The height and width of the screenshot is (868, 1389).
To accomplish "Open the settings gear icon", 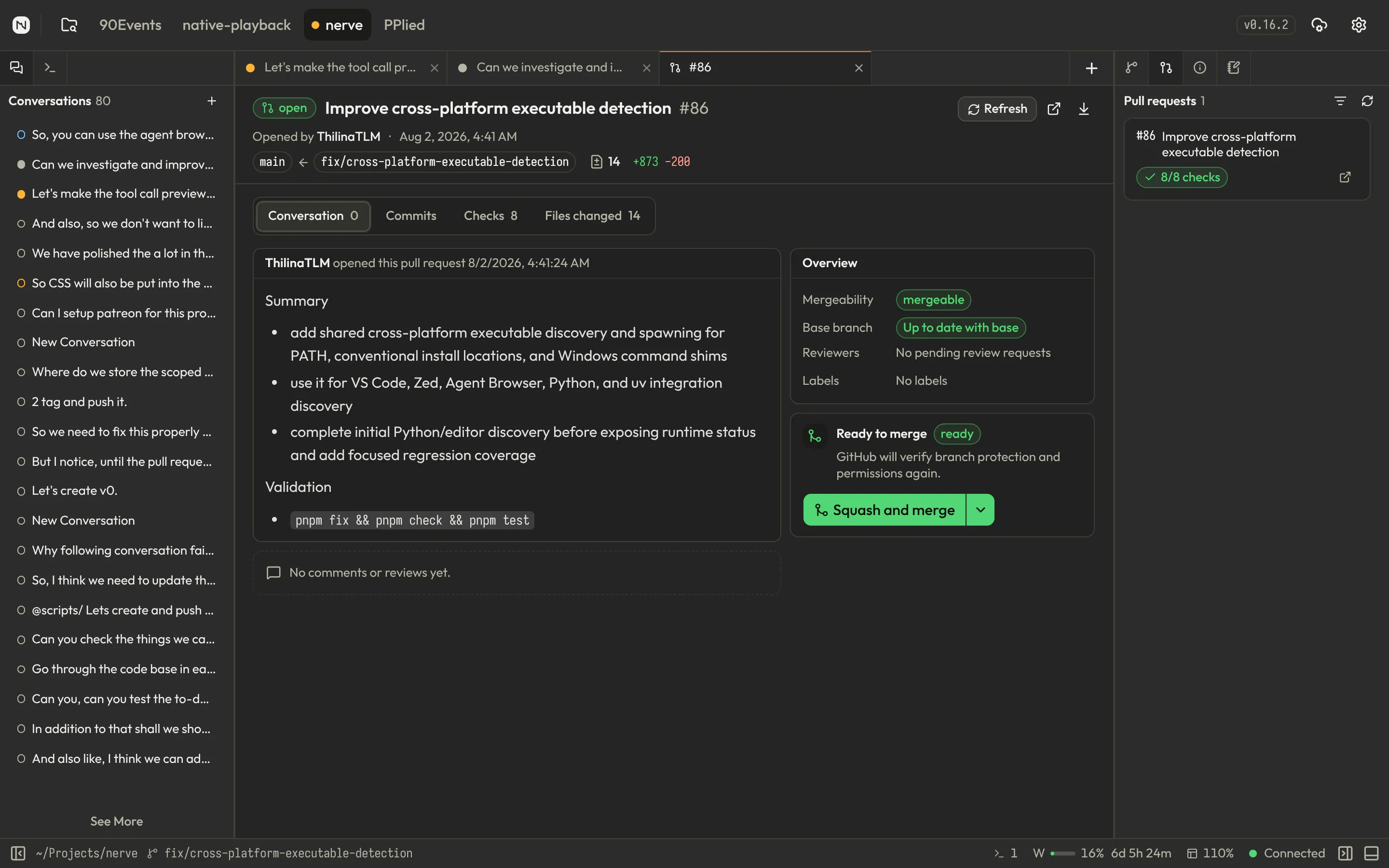I will pyautogui.click(x=1359, y=25).
